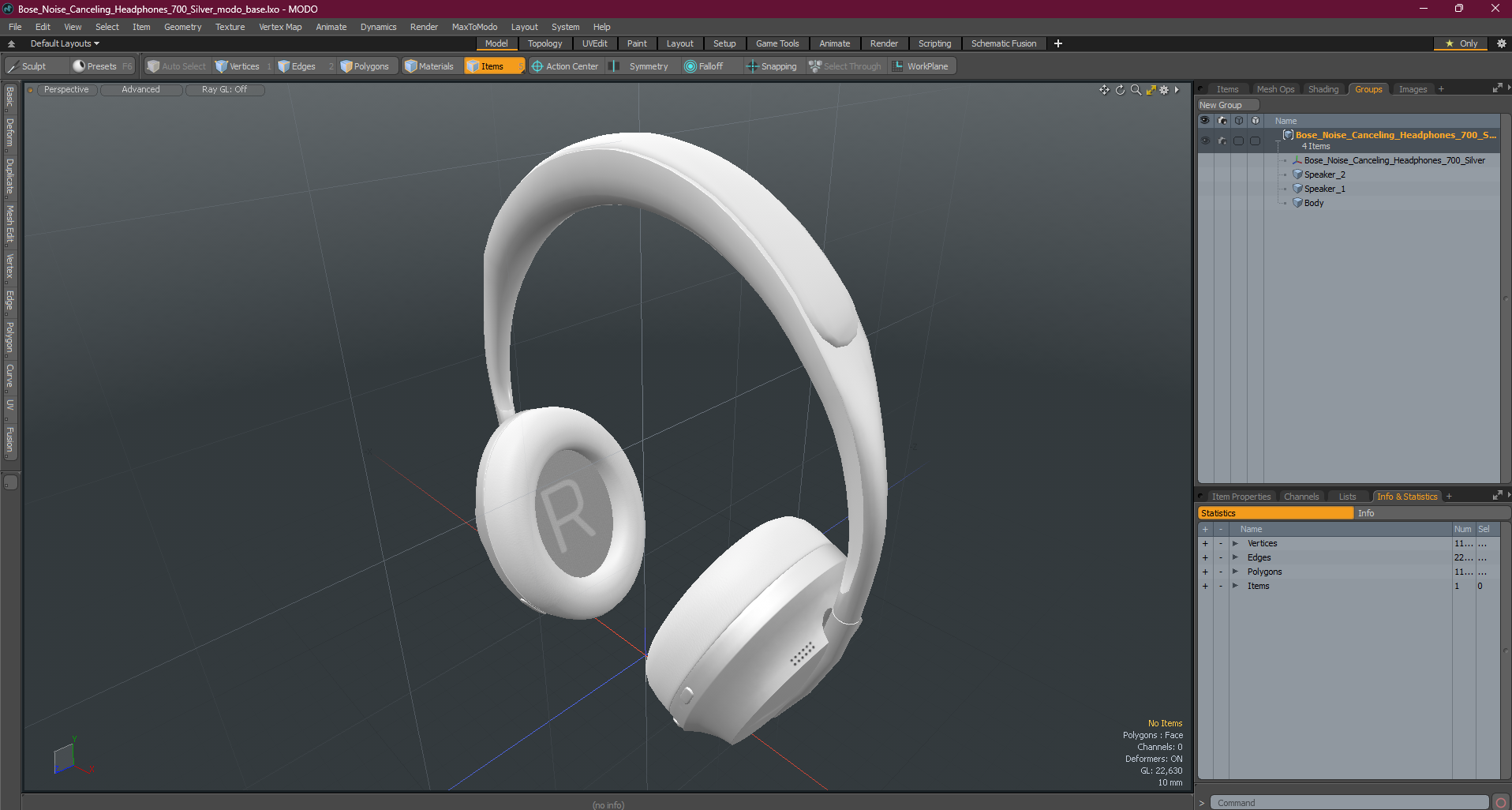Click the Statistics section button
The image size is (1512, 810).
point(1275,513)
